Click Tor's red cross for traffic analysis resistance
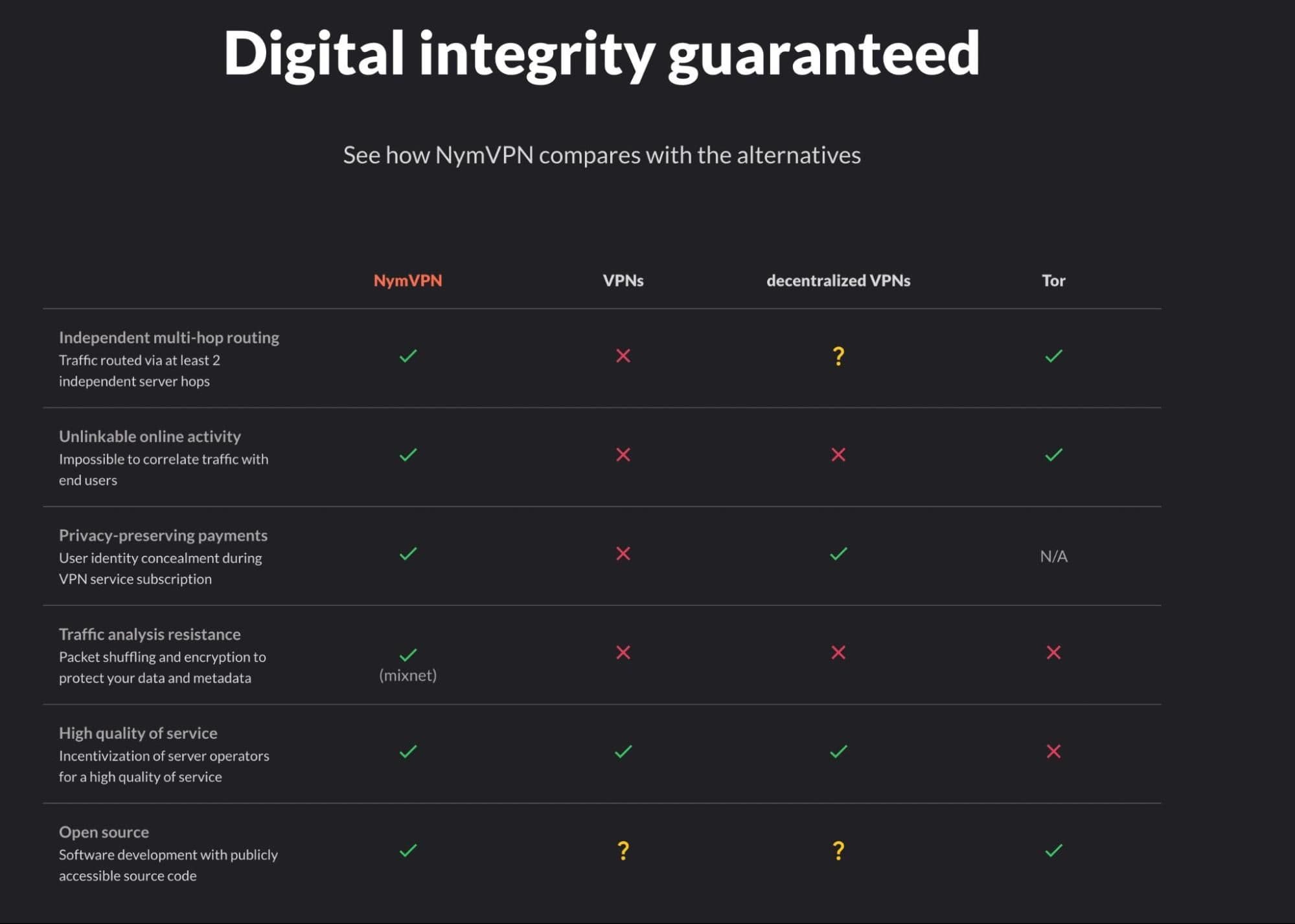 (x=1053, y=653)
